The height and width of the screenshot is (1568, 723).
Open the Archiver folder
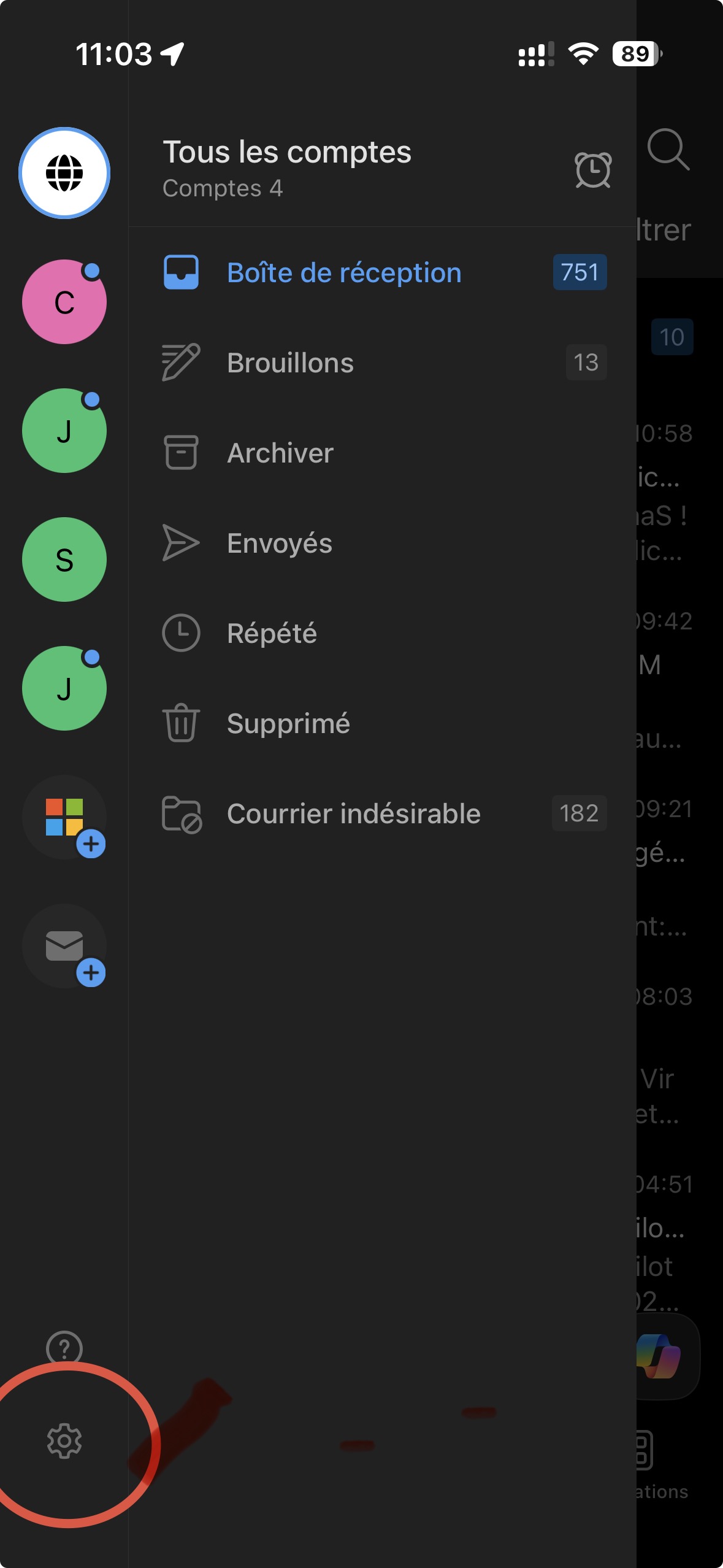click(x=382, y=453)
